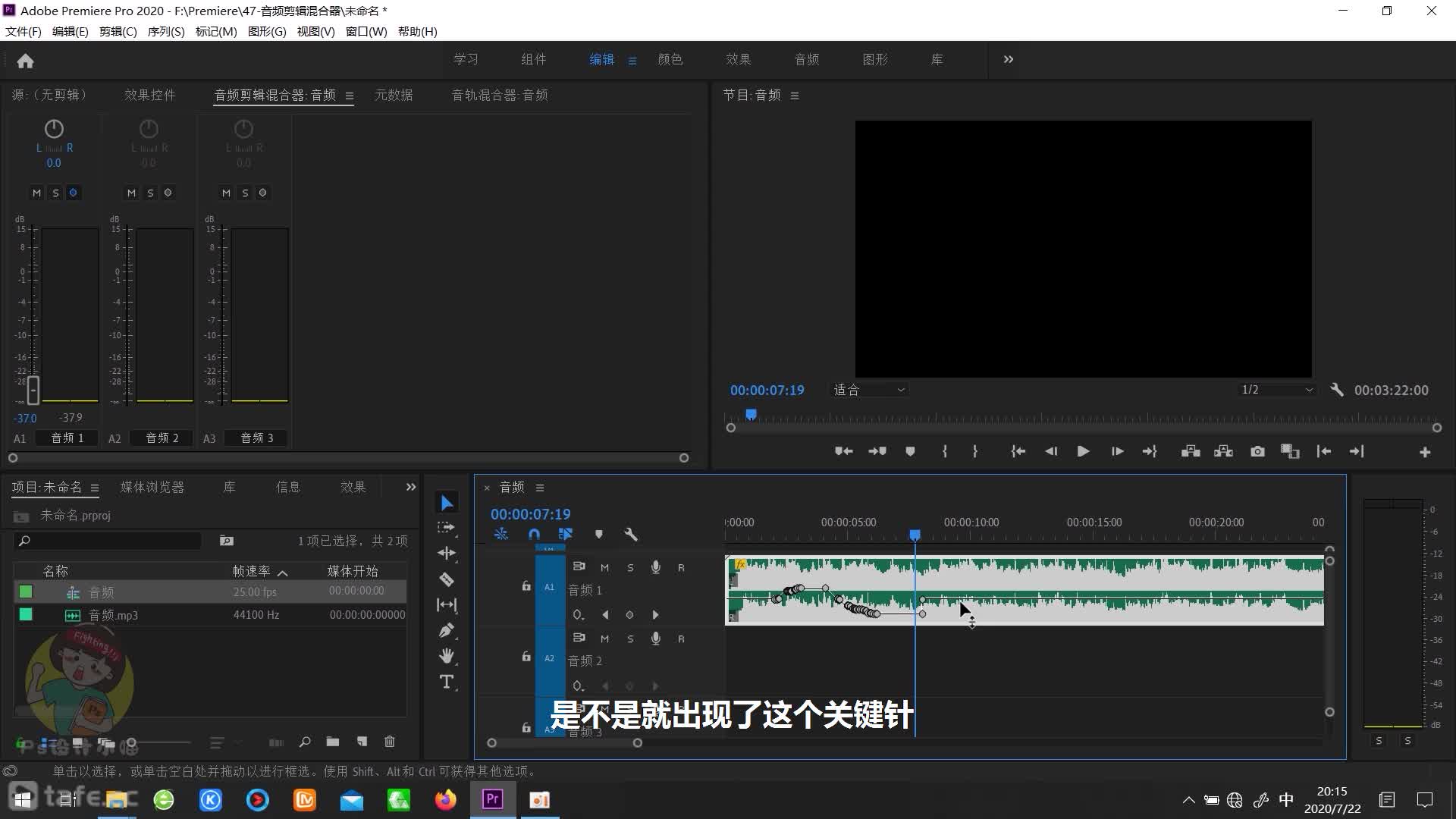Click A1 track target button
Image resolution: width=1456 pixels, height=819 pixels.
tap(550, 587)
